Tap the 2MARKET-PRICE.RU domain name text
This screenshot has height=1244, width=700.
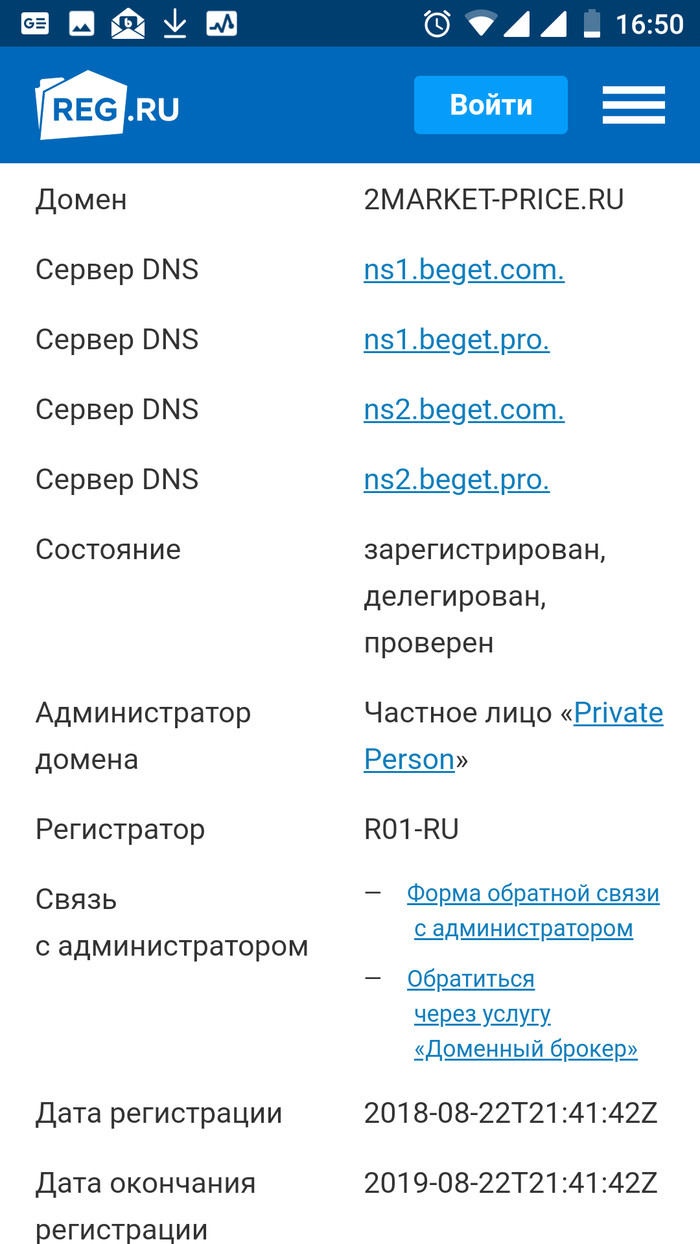point(494,200)
